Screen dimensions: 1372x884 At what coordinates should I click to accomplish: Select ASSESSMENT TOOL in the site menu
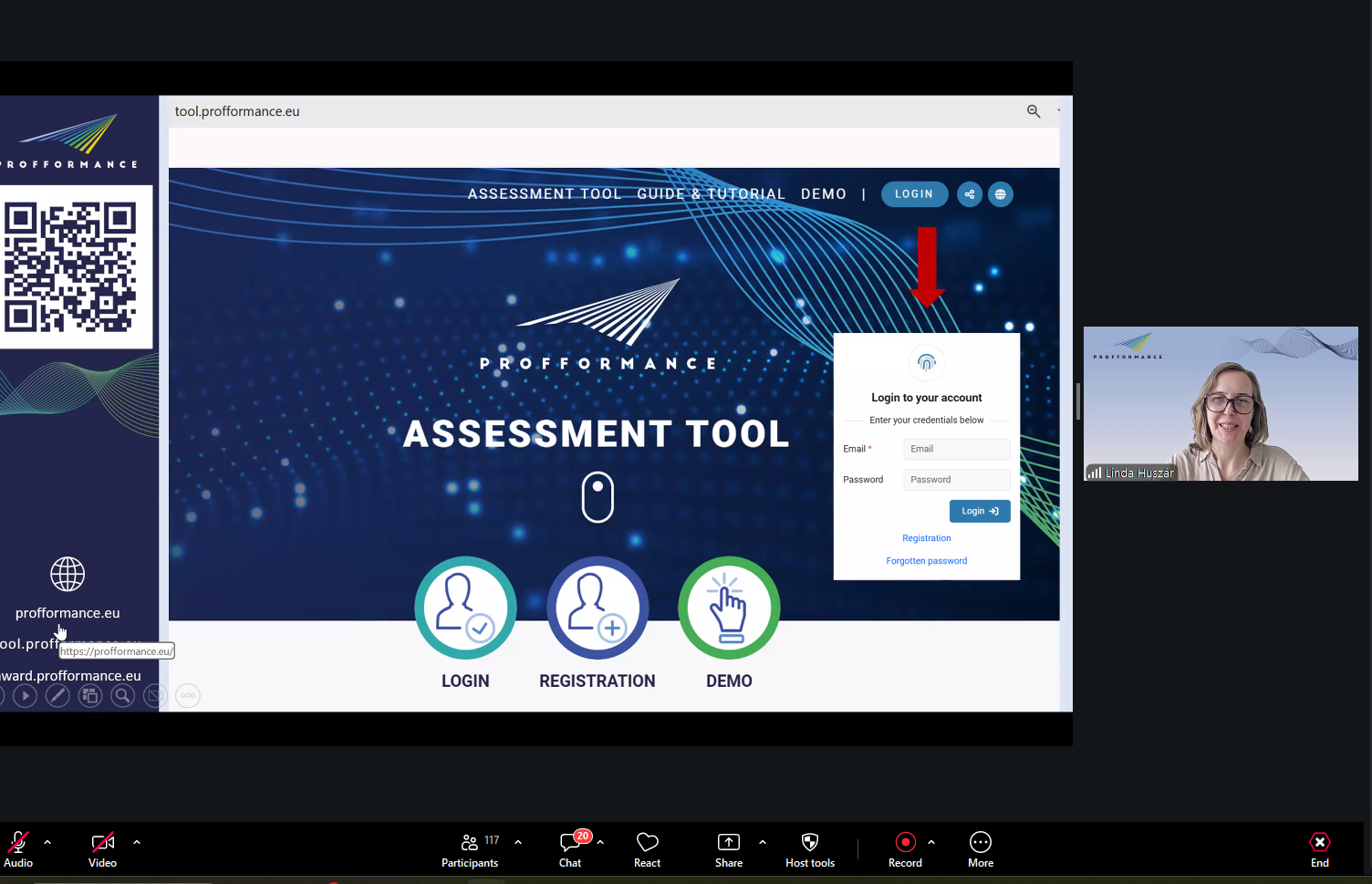coord(545,194)
